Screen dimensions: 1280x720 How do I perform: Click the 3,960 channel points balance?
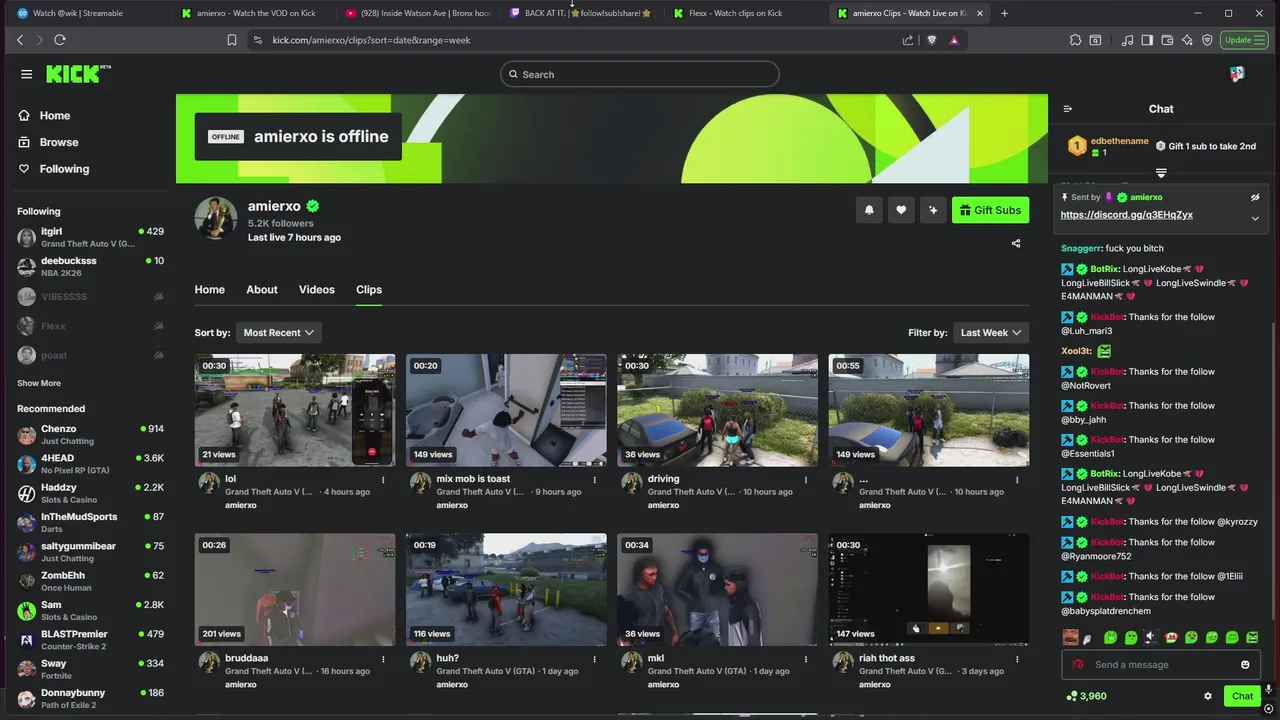(x=1086, y=696)
